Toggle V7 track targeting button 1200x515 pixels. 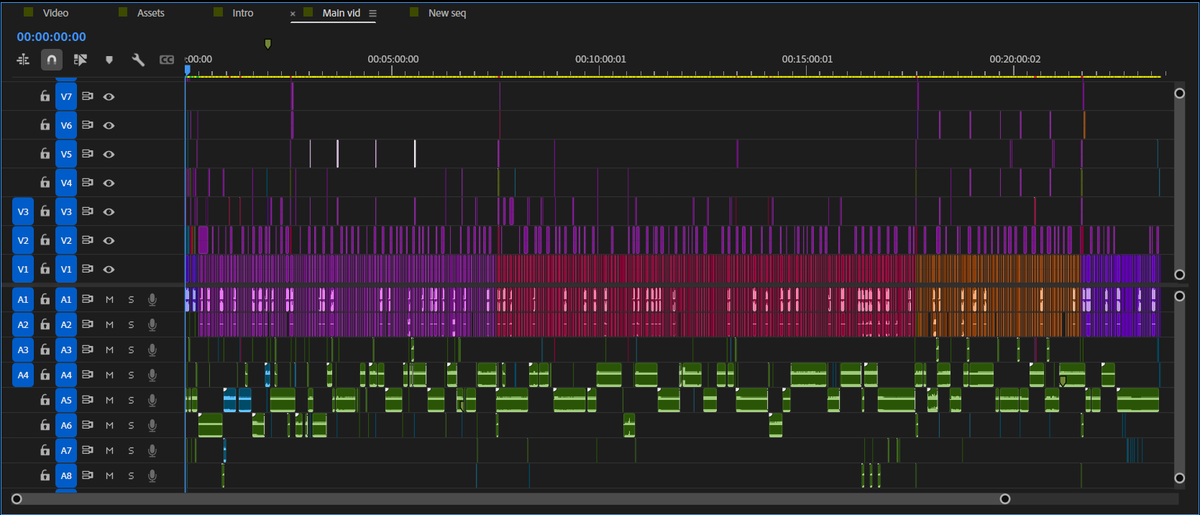point(66,97)
